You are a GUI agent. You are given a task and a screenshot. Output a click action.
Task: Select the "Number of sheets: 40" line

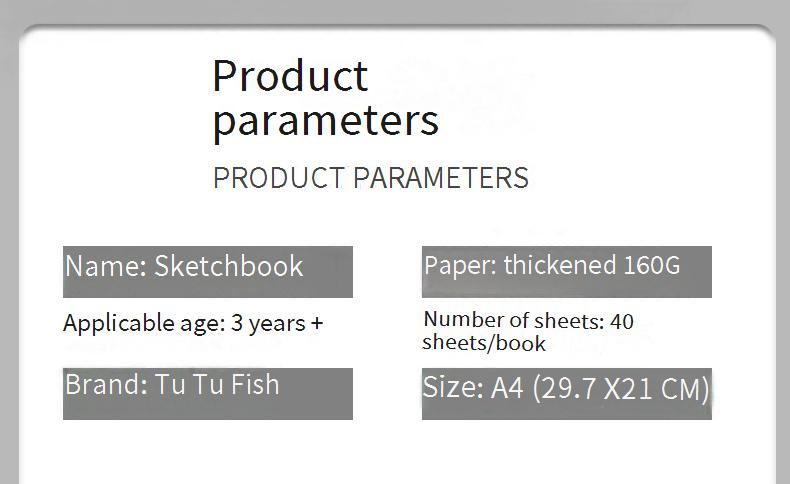point(528,321)
